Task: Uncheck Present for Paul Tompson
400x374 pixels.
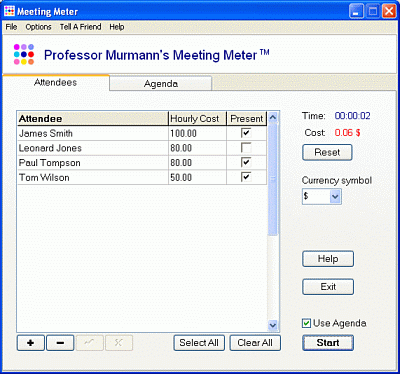Action: 246,162
